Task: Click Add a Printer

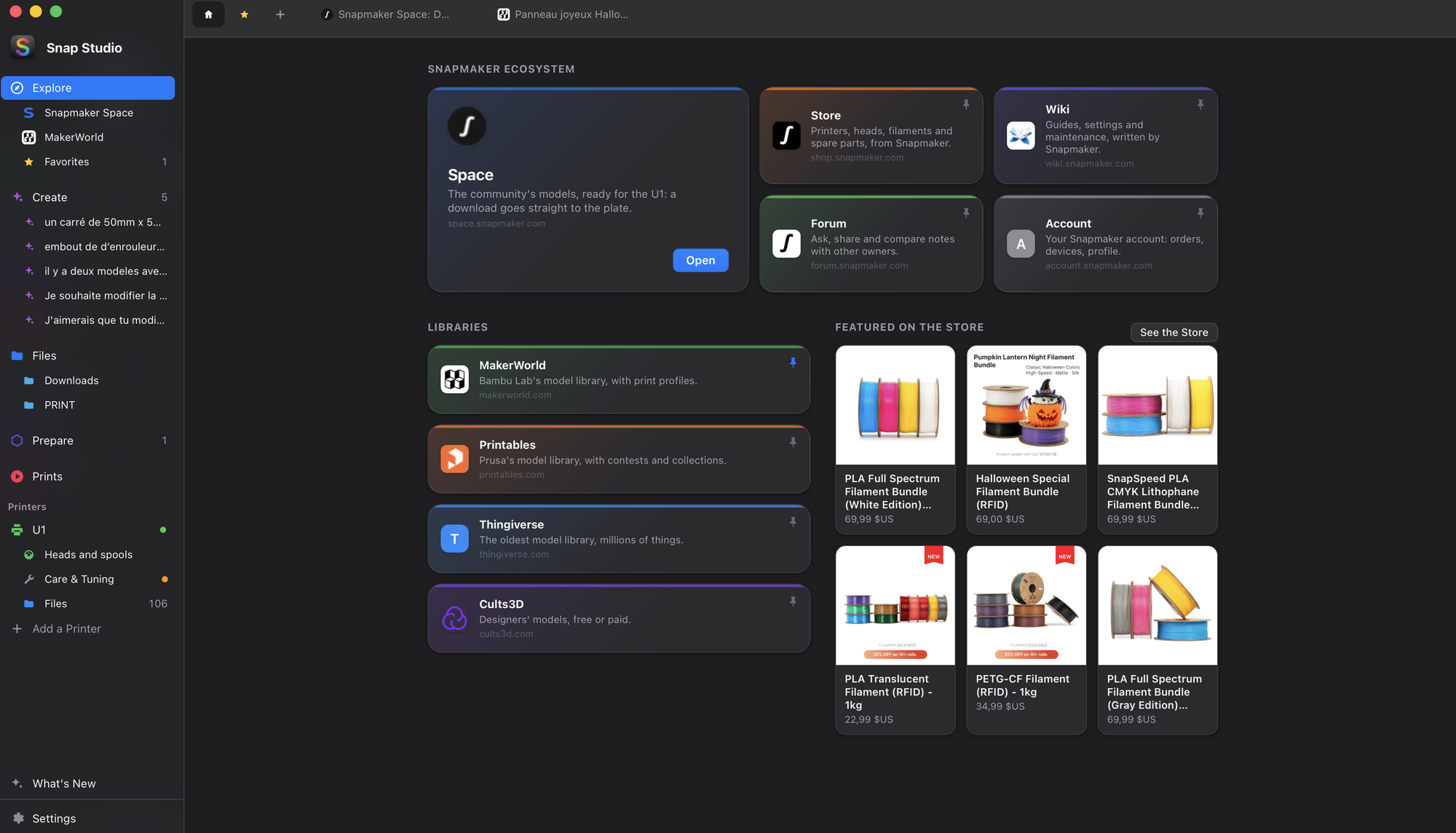Action: [x=88, y=628]
